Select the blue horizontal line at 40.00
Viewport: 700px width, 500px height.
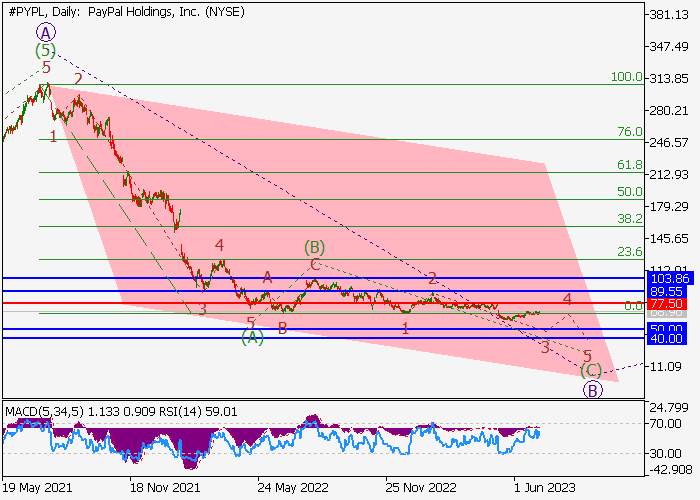324,338
